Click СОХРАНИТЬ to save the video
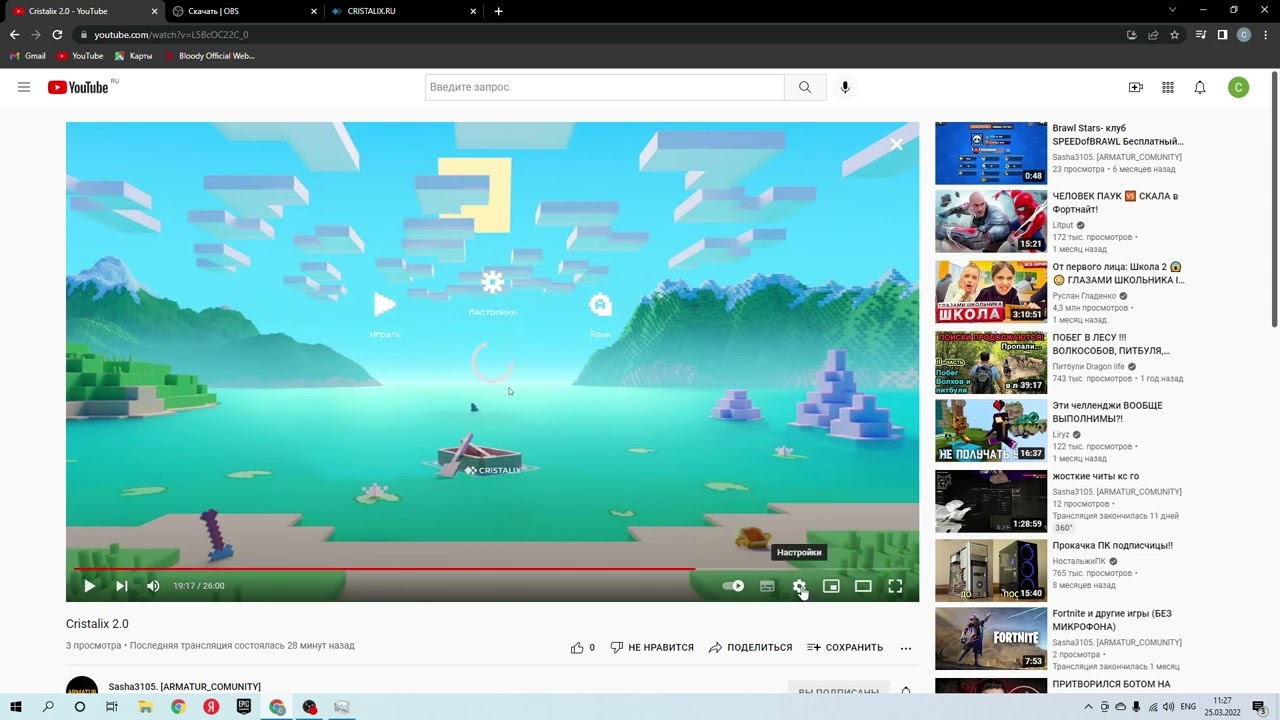 (845, 647)
